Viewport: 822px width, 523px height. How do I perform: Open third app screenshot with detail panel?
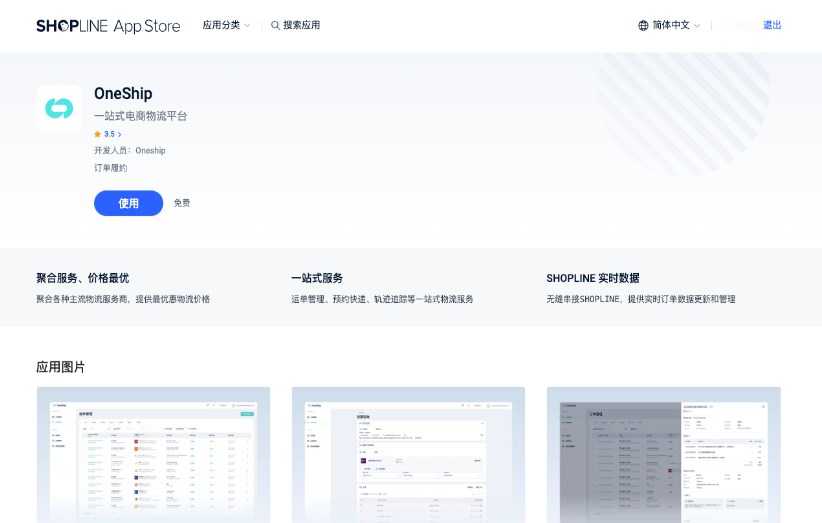point(664,454)
